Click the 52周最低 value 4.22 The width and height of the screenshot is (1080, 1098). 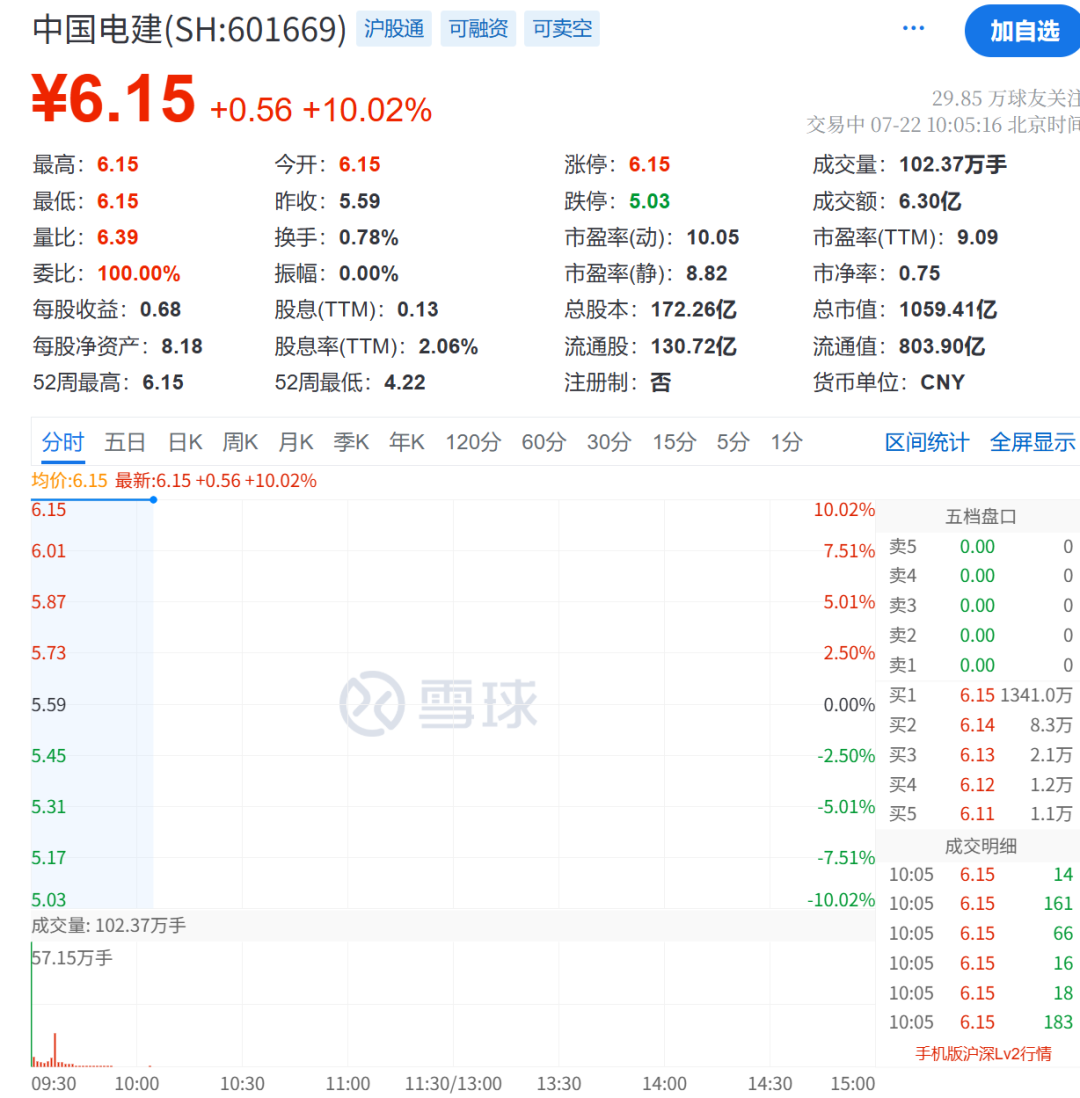point(405,383)
